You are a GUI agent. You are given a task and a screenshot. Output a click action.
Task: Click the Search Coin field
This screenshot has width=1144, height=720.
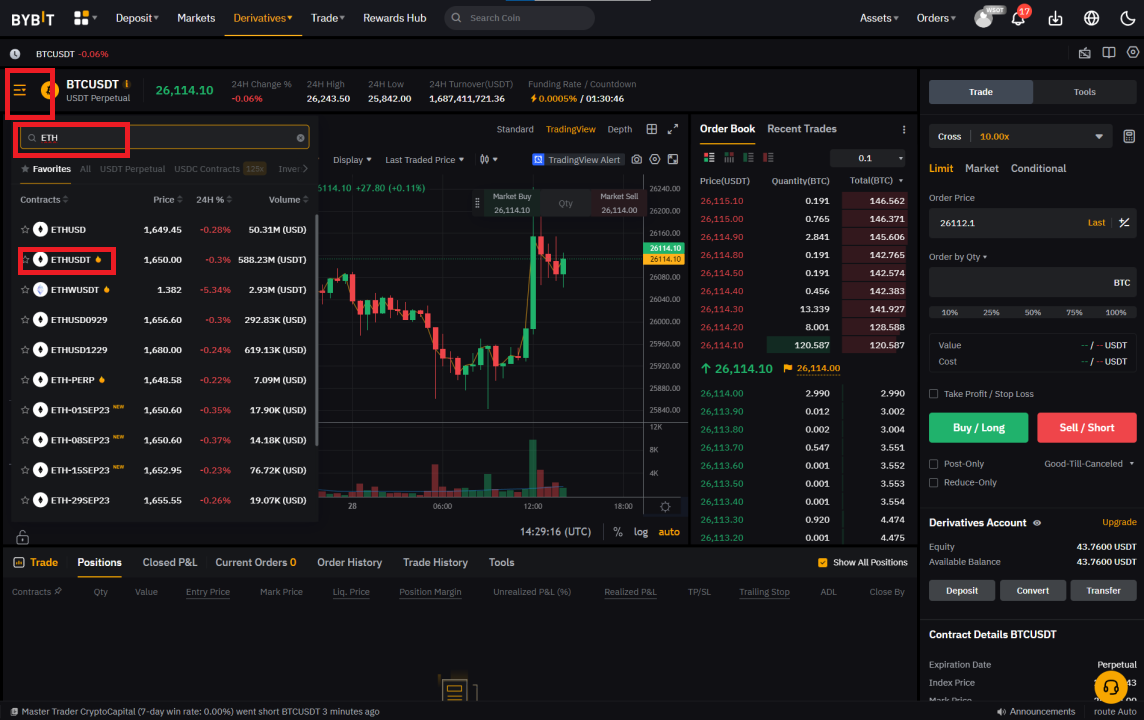pos(519,18)
